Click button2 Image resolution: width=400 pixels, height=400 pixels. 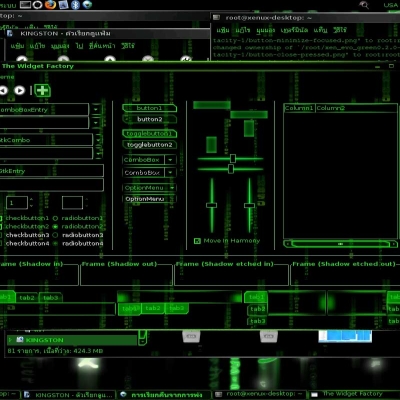click(149, 119)
